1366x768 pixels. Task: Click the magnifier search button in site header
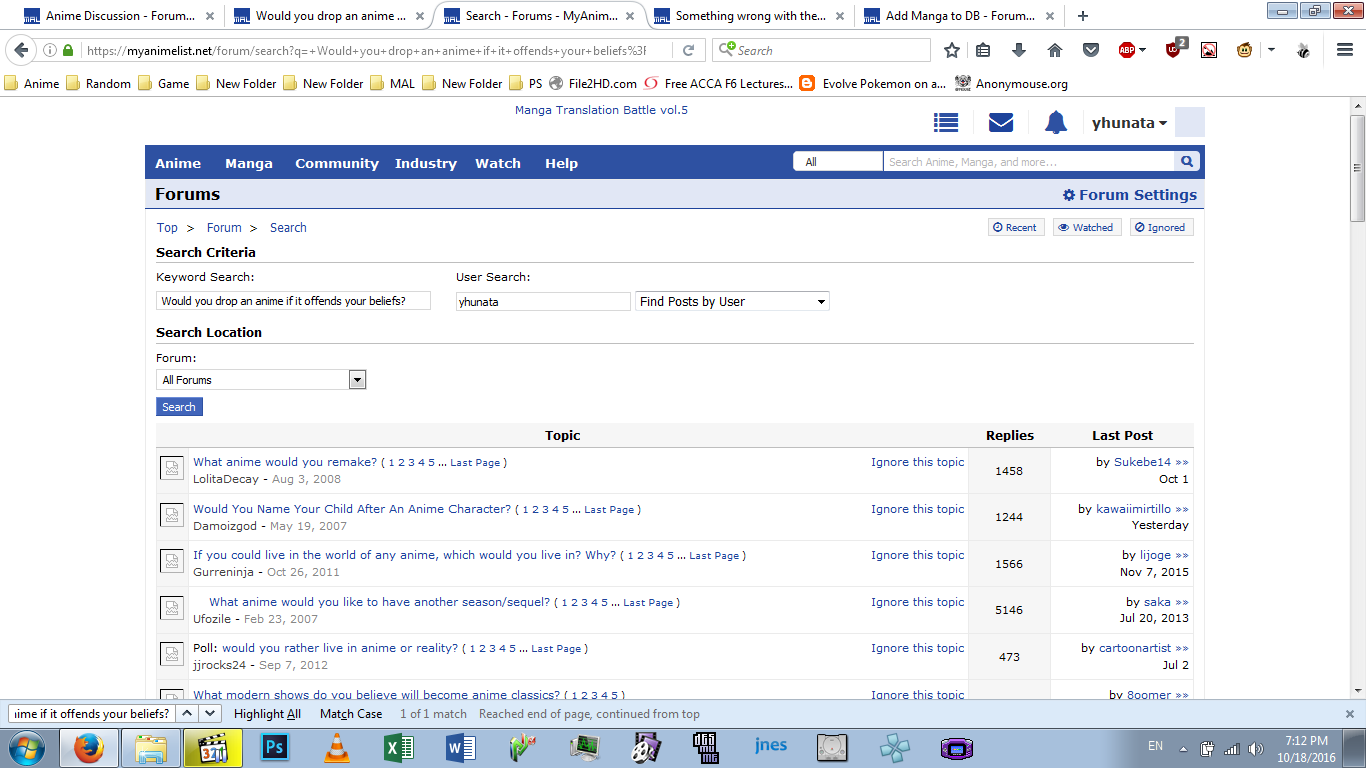click(x=1187, y=161)
